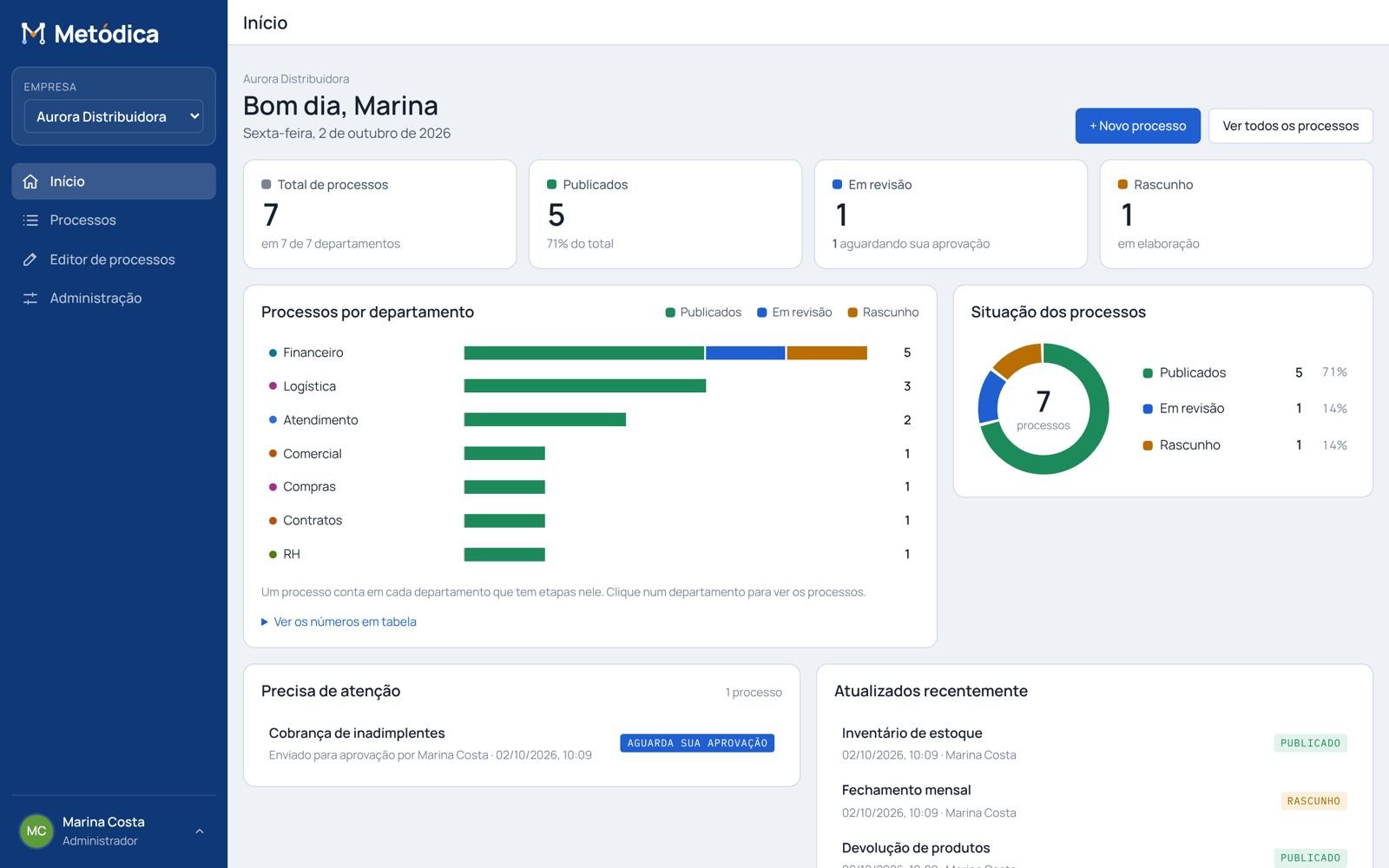This screenshot has height=868, width=1389.
Task: Click the MC user avatar
Action: tap(36, 832)
